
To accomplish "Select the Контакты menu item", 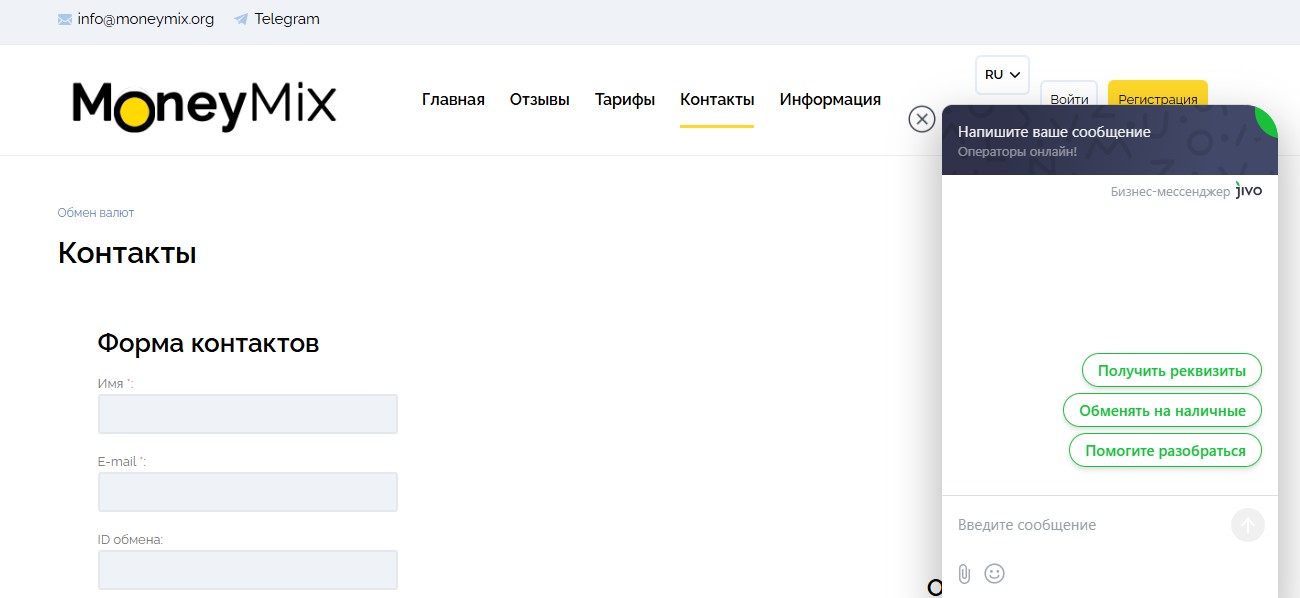I will point(717,99).
